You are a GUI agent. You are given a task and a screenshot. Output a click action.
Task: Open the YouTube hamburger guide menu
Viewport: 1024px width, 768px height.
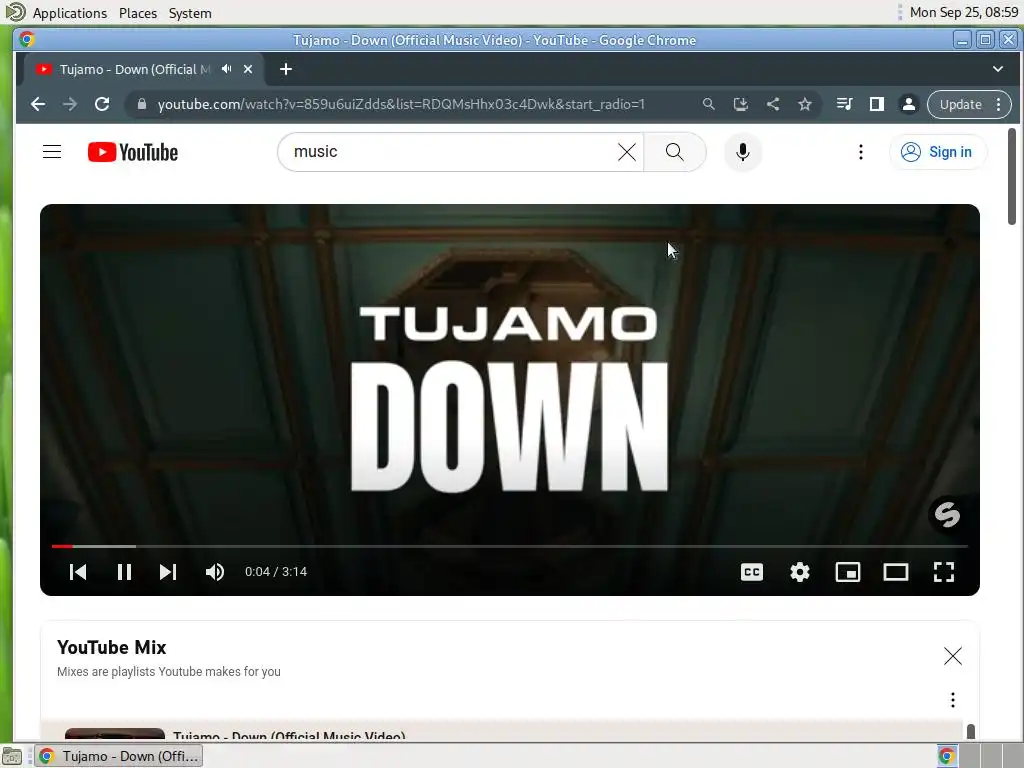pos(52,152)
